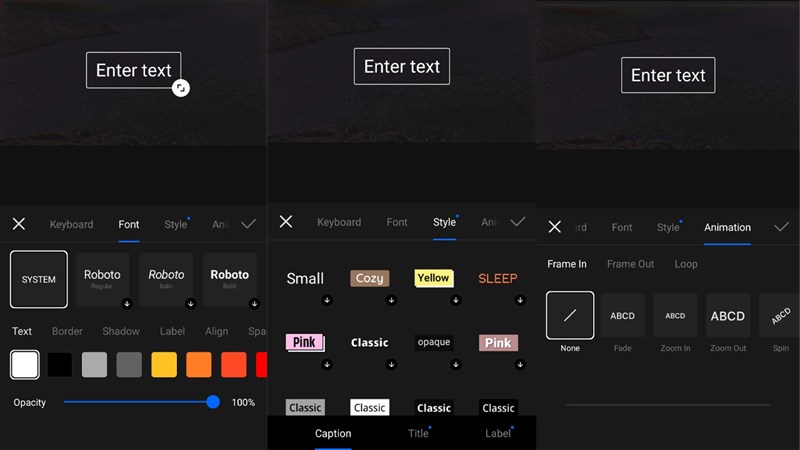Open Style tab in the Font panel
800x450 pixels.
coord(176,224)
